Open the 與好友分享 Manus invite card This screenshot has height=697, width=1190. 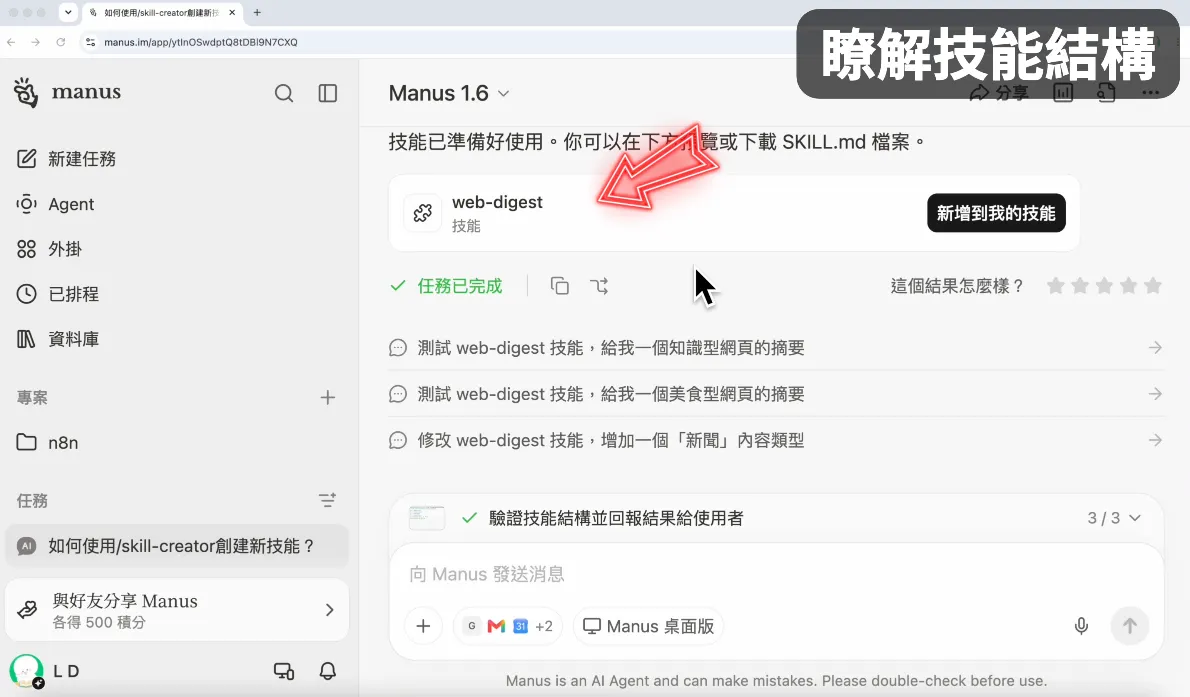coord(176,610)
